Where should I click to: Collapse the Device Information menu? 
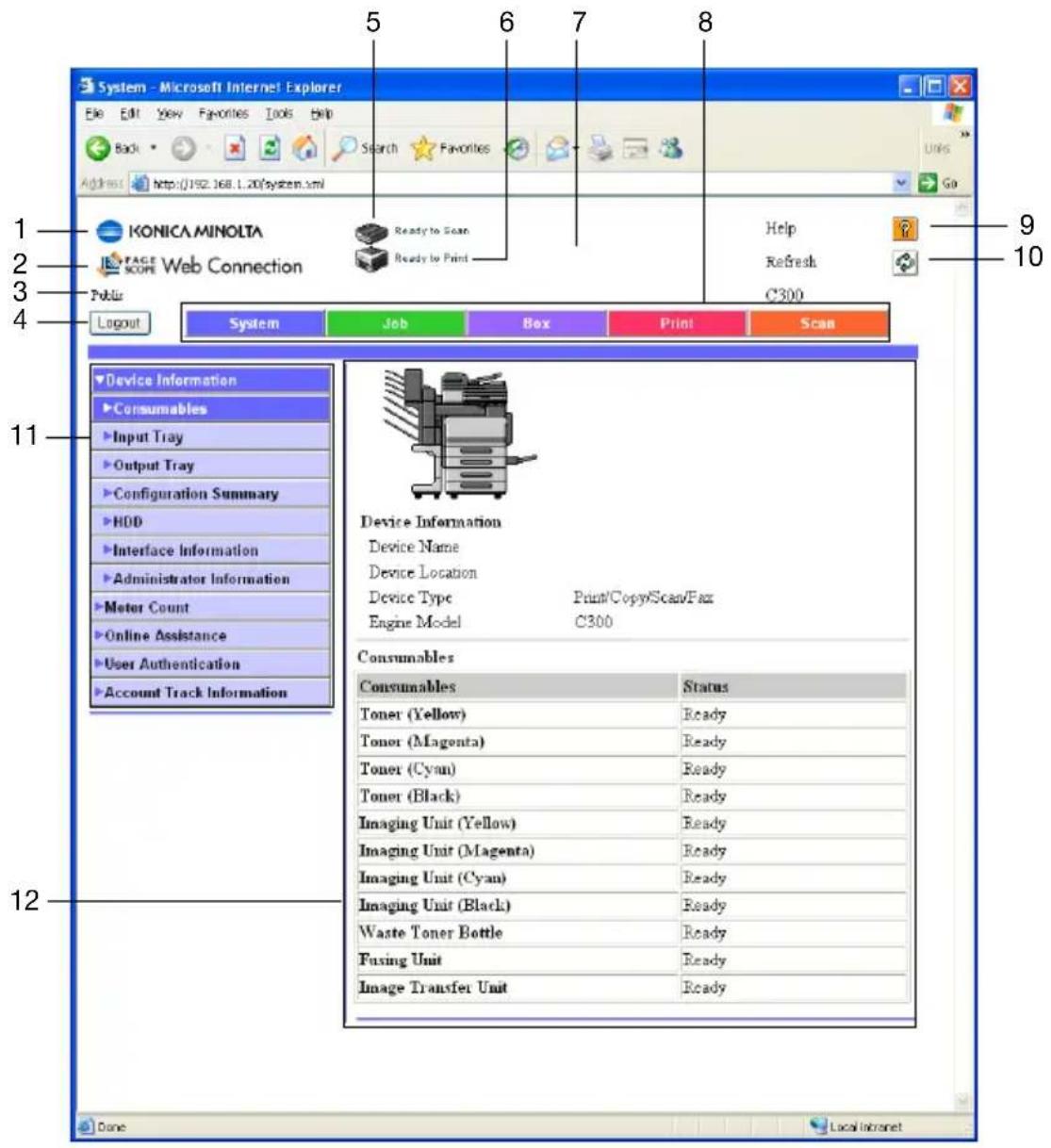(x=211, y=381)
